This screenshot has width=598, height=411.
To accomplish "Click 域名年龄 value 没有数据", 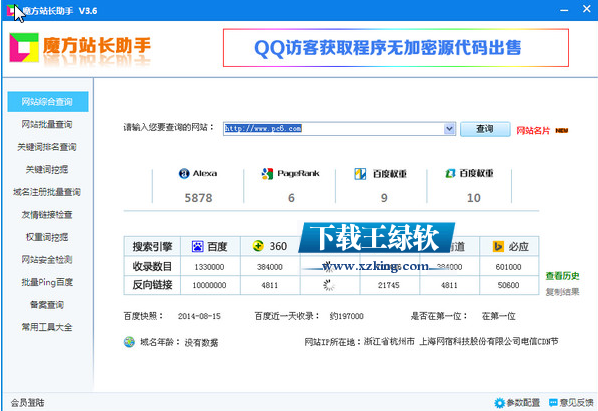I will coord(201,343).
